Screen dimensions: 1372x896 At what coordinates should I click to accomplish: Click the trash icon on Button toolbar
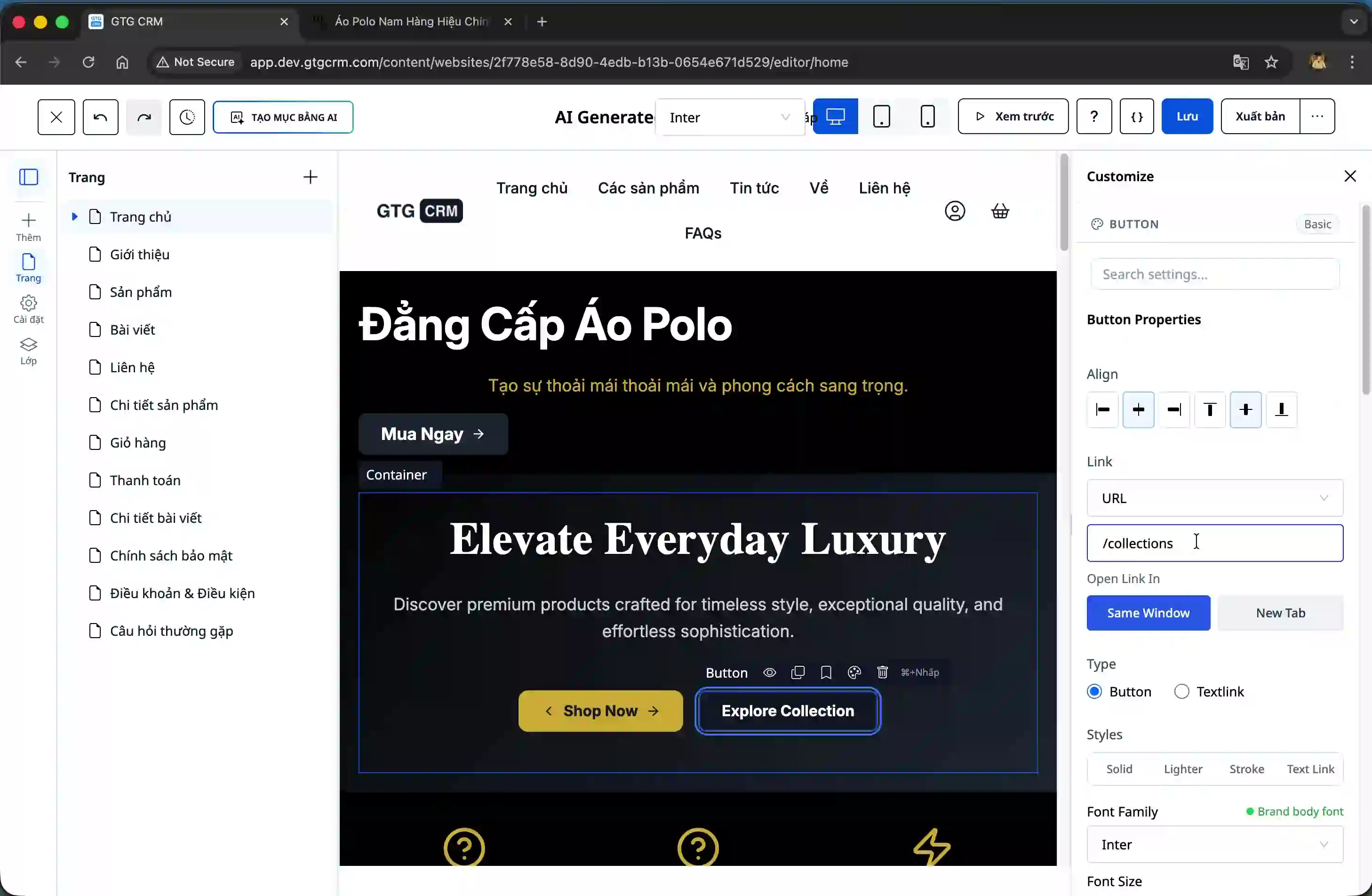[882, 672]
